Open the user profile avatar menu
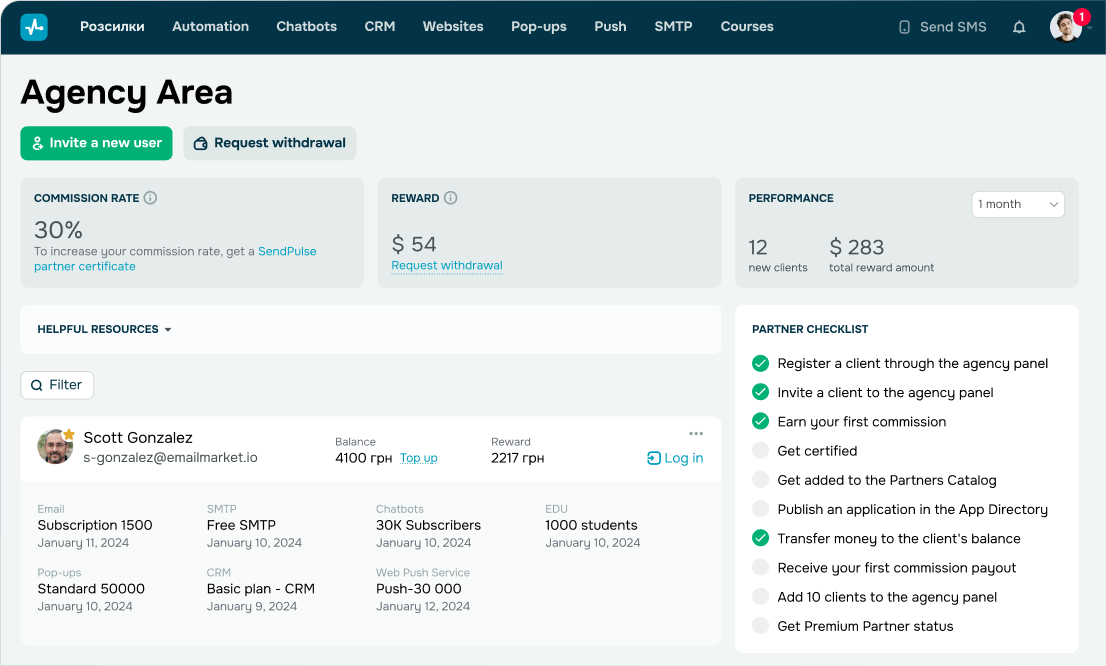This screenshot has height=666, width=1106. (x=1066, y=27)
